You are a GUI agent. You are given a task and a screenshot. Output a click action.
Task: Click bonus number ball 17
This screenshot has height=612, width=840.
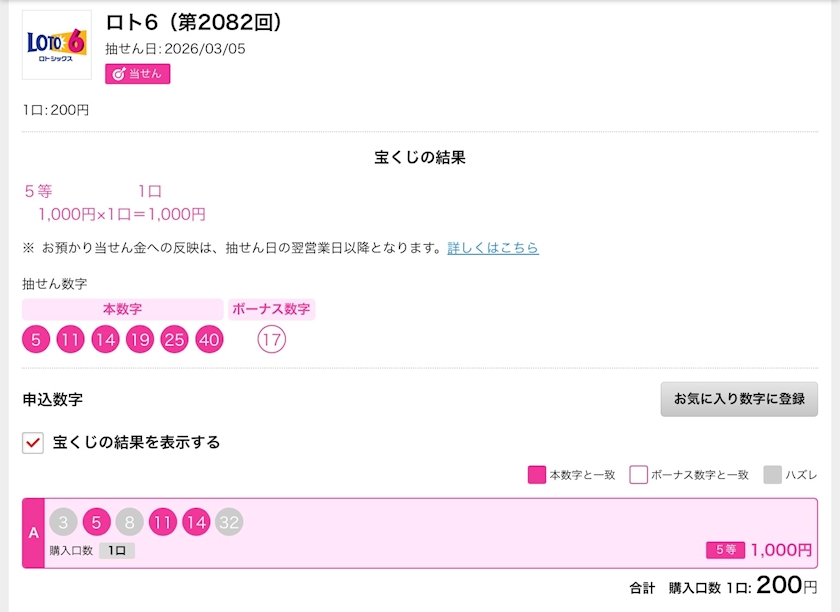point(271,340)
